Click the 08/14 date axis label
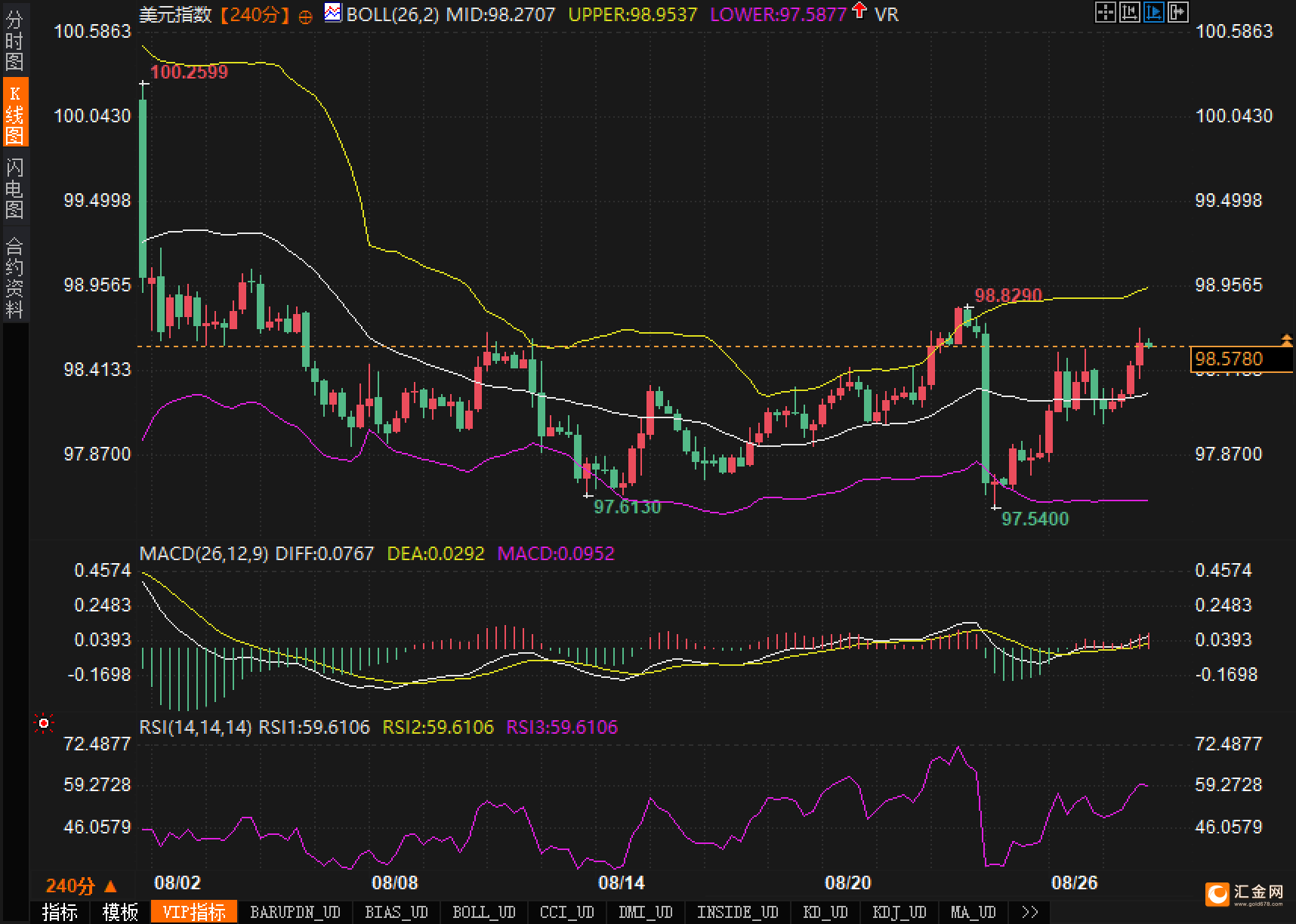 click(621, 882)
